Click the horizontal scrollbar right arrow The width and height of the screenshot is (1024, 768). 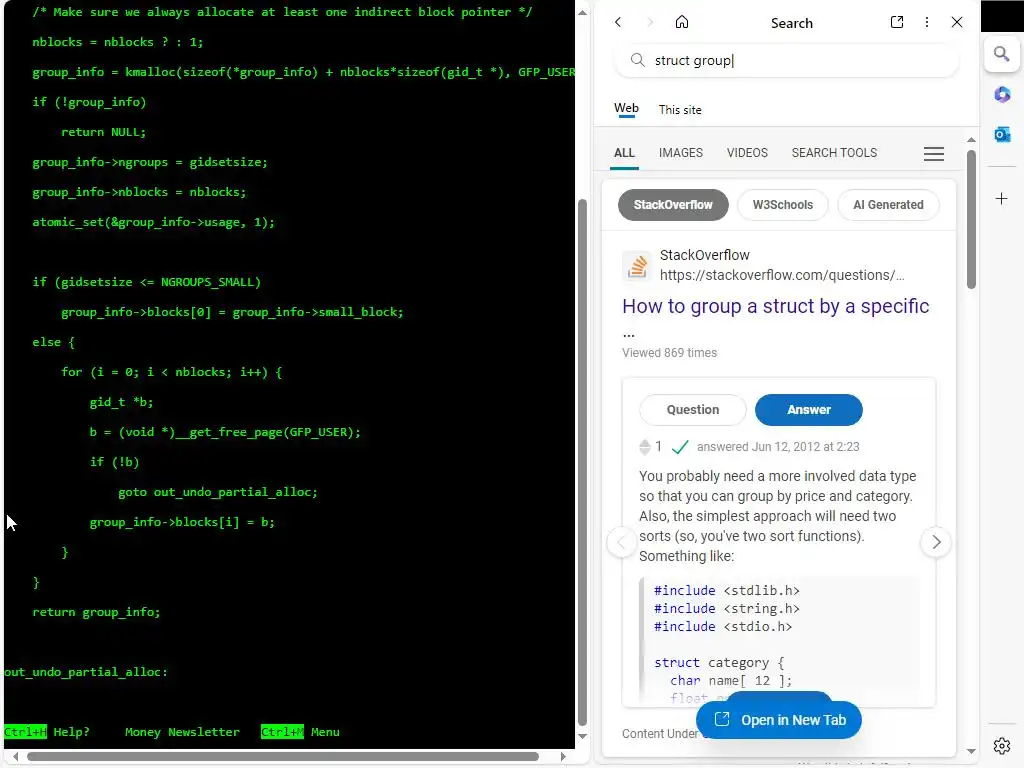pyautogui.click(x=563, y=756)
